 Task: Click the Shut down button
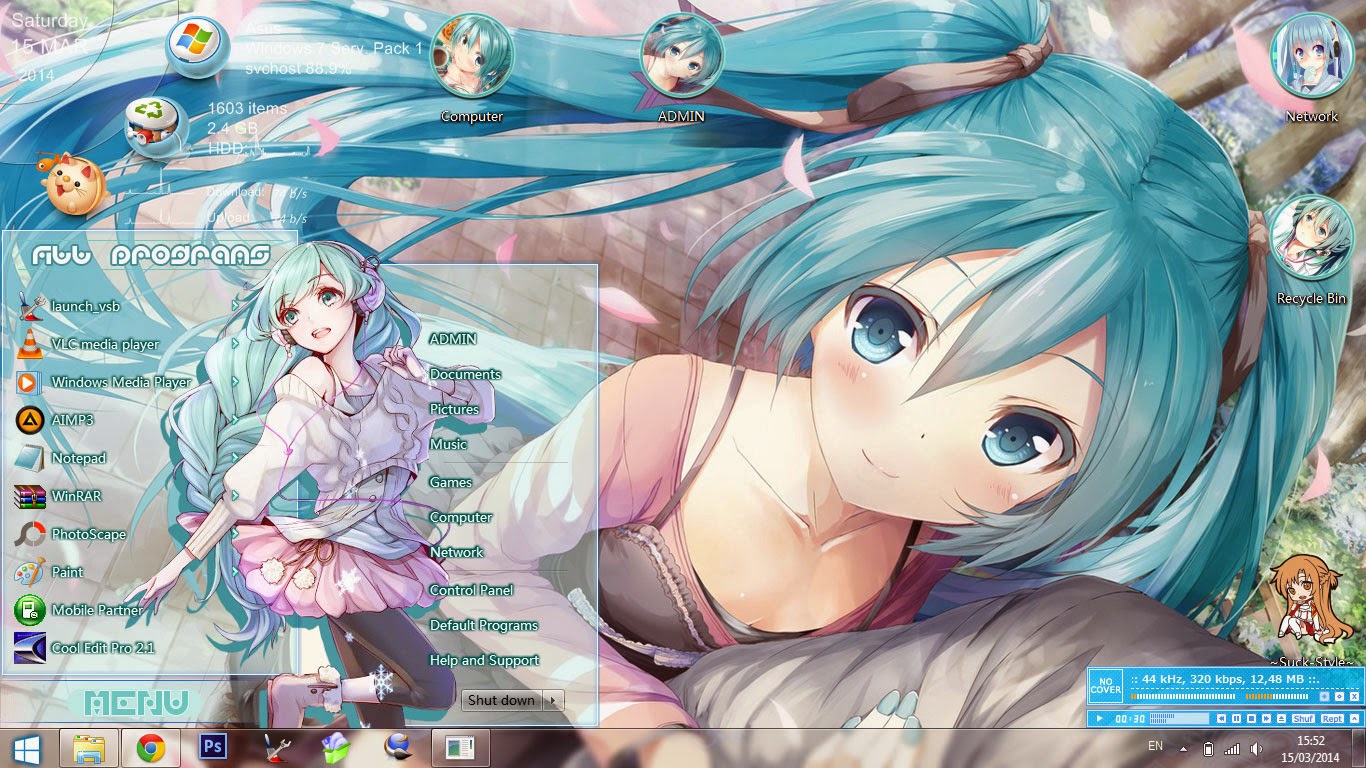pos(502,700)
